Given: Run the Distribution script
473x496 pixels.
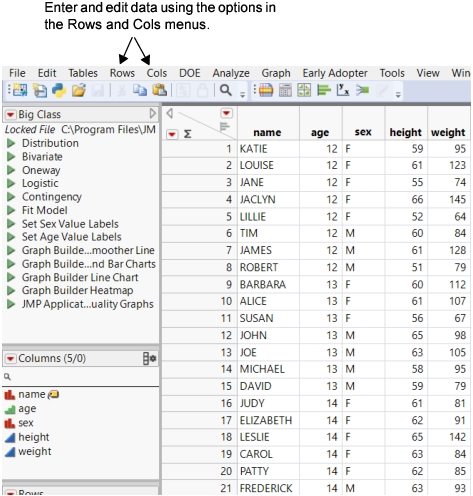Looking at the screenshot, I should (x=11, y=143).
